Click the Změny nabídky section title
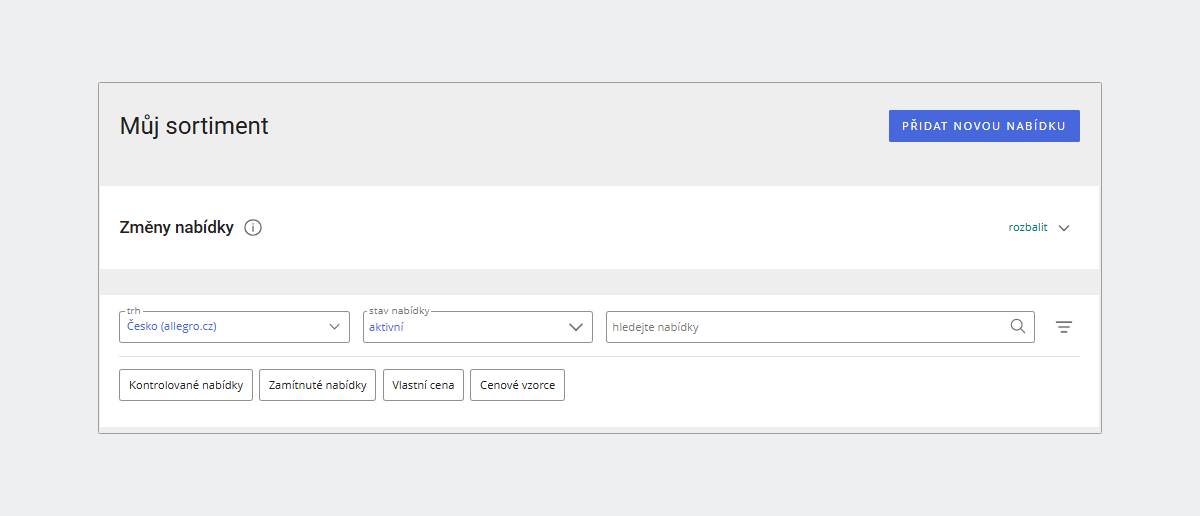 click(176, 228)
